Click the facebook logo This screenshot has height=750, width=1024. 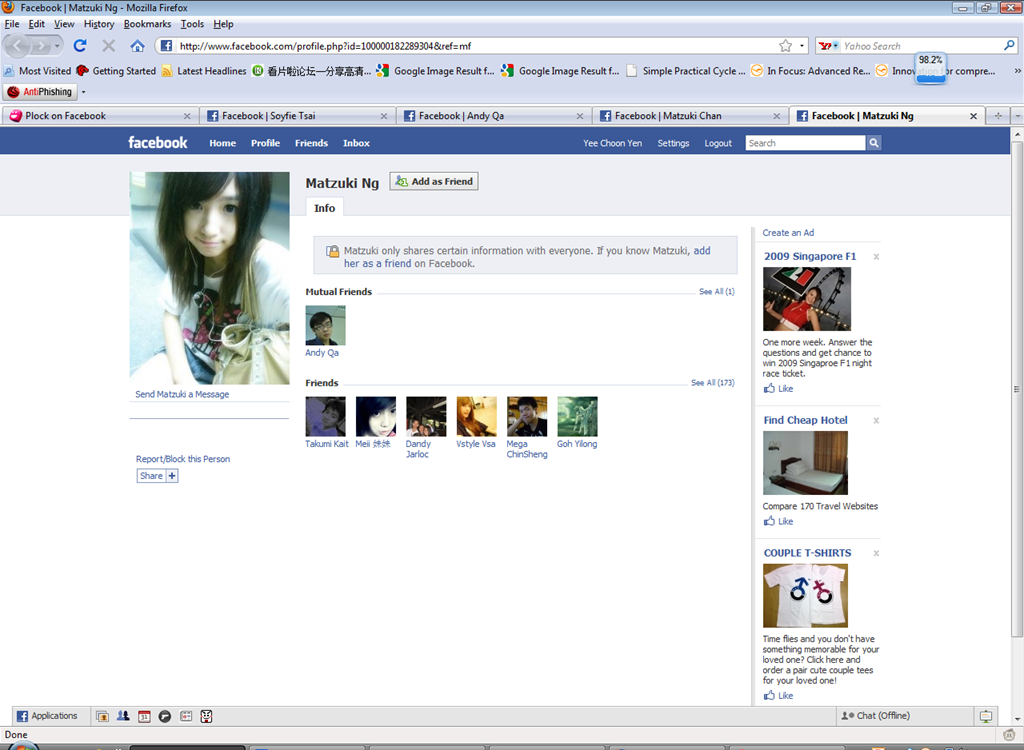[157, 142]
